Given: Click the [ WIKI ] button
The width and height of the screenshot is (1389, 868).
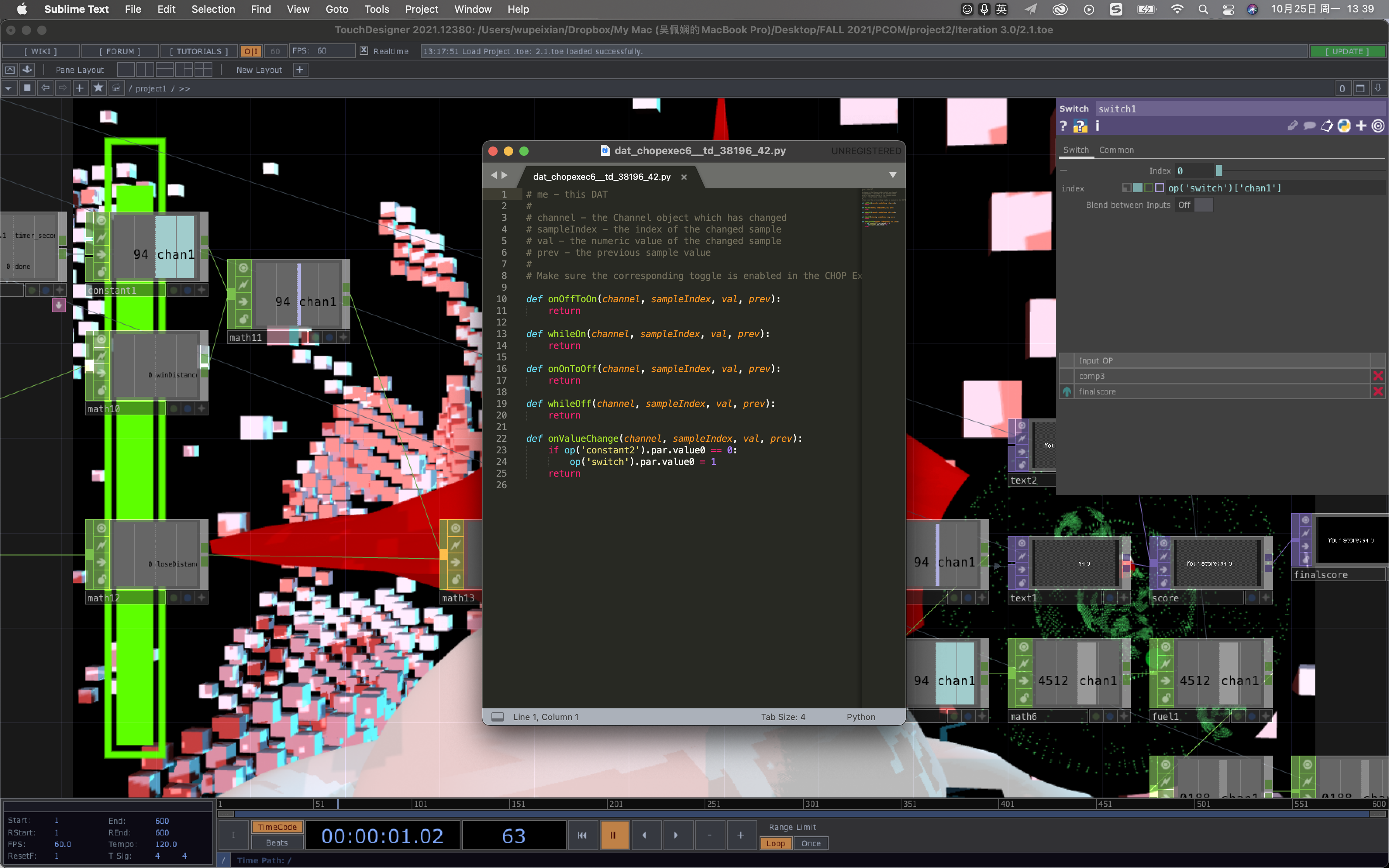Looking at the screenshot, I should coord(40,51).
